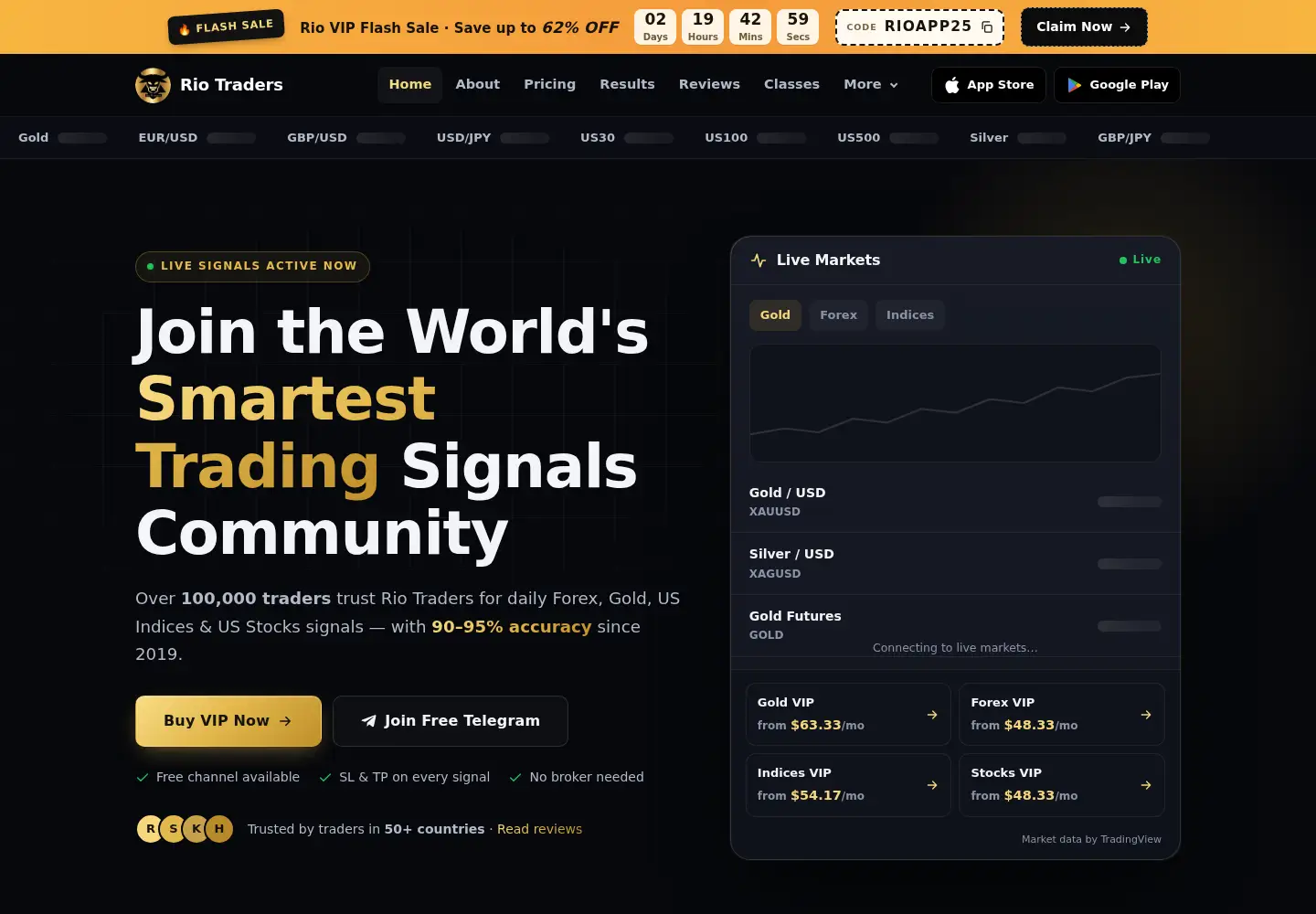This screenshot has height=914, width=1316.
Task: Click the arrow on Indices VIP card
Action: coord(932,785)
